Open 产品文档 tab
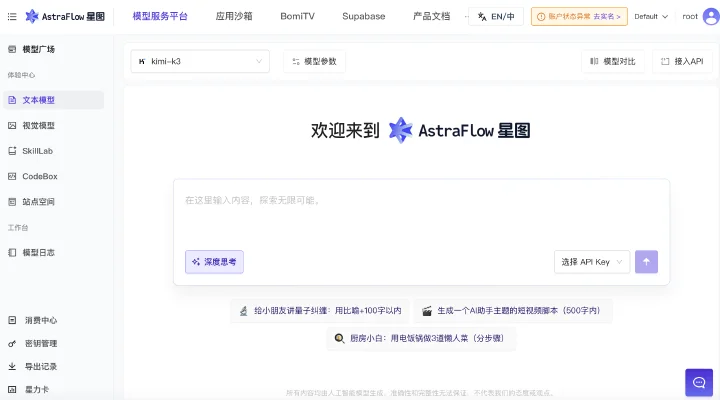Image resolution: width=720 pixels, height=400 pixels. [x=431, y=16]
